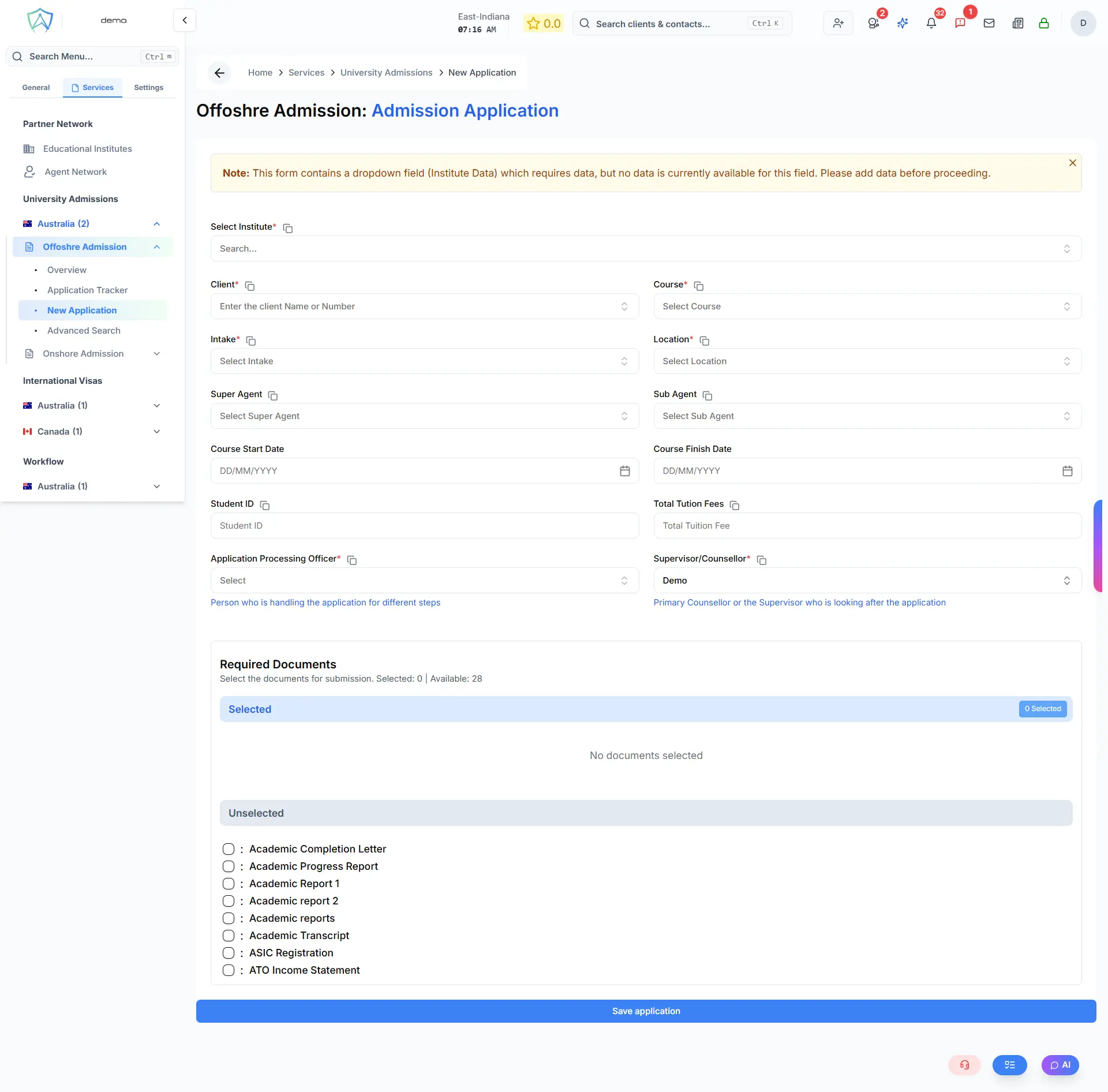This screenshot has height=1092, width=1108.
Task: Switch to the Settings tab
Action: pyautogui.click(x=148, y=87)
